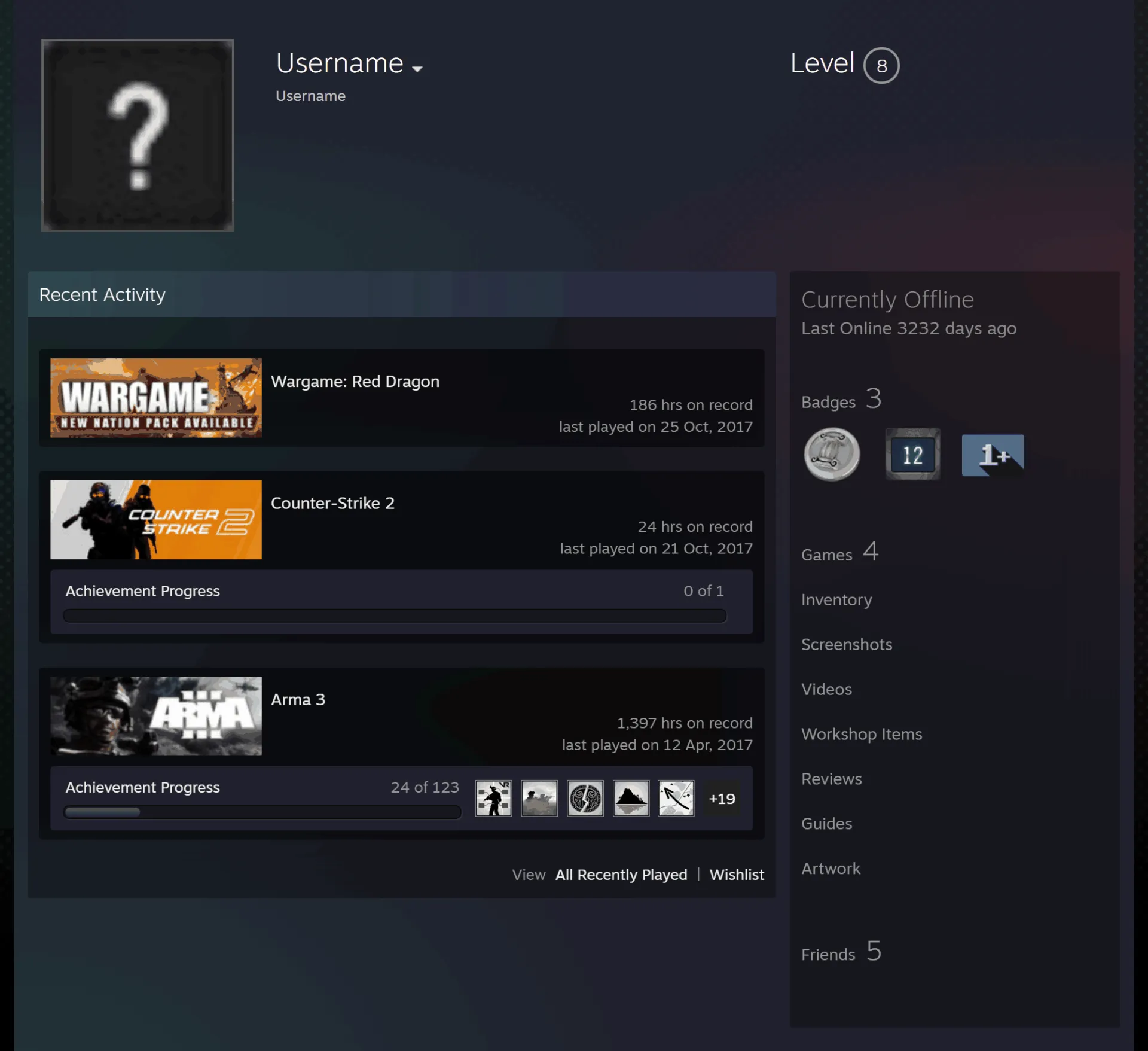This screenshot has height=1051, width=1148.
Task: Open the Reviews page
Action: [832, 779]
